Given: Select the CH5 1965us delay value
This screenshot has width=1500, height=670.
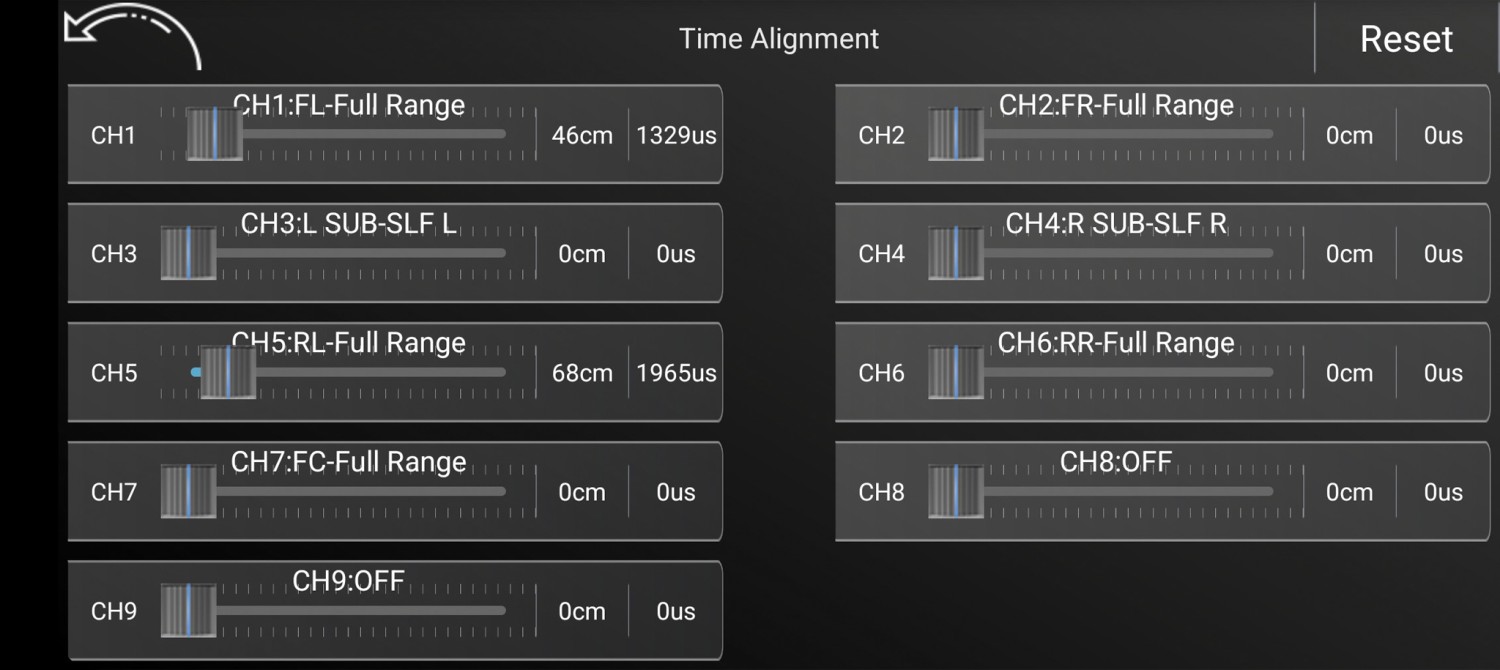Looking at the screenshot, I should [x=676, y=373].
